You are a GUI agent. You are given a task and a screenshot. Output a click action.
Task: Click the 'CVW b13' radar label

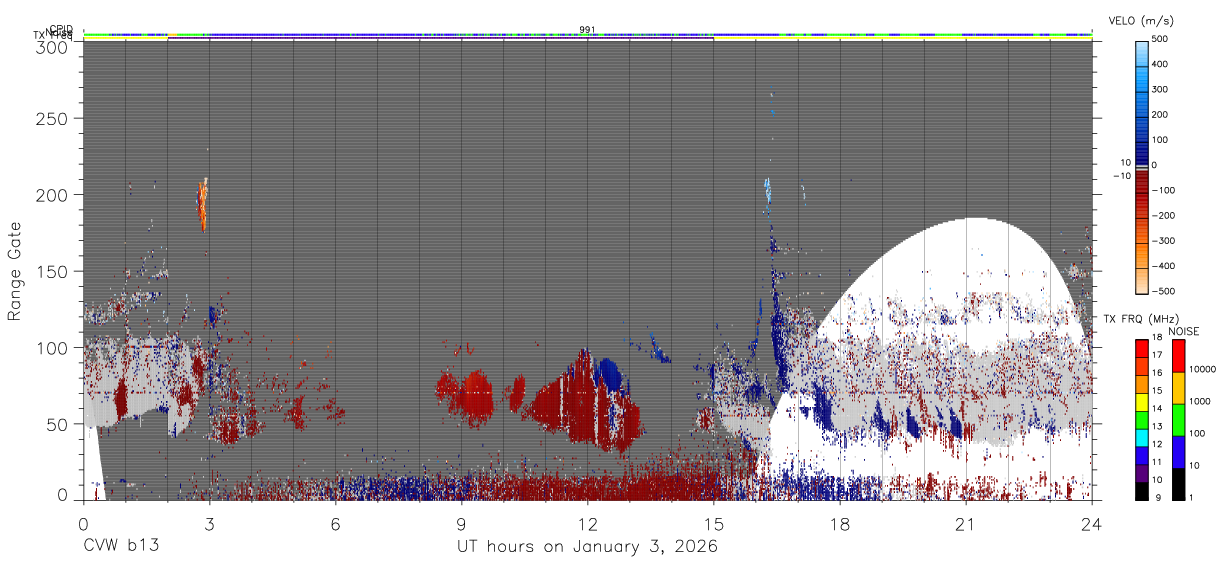point(120,547)
